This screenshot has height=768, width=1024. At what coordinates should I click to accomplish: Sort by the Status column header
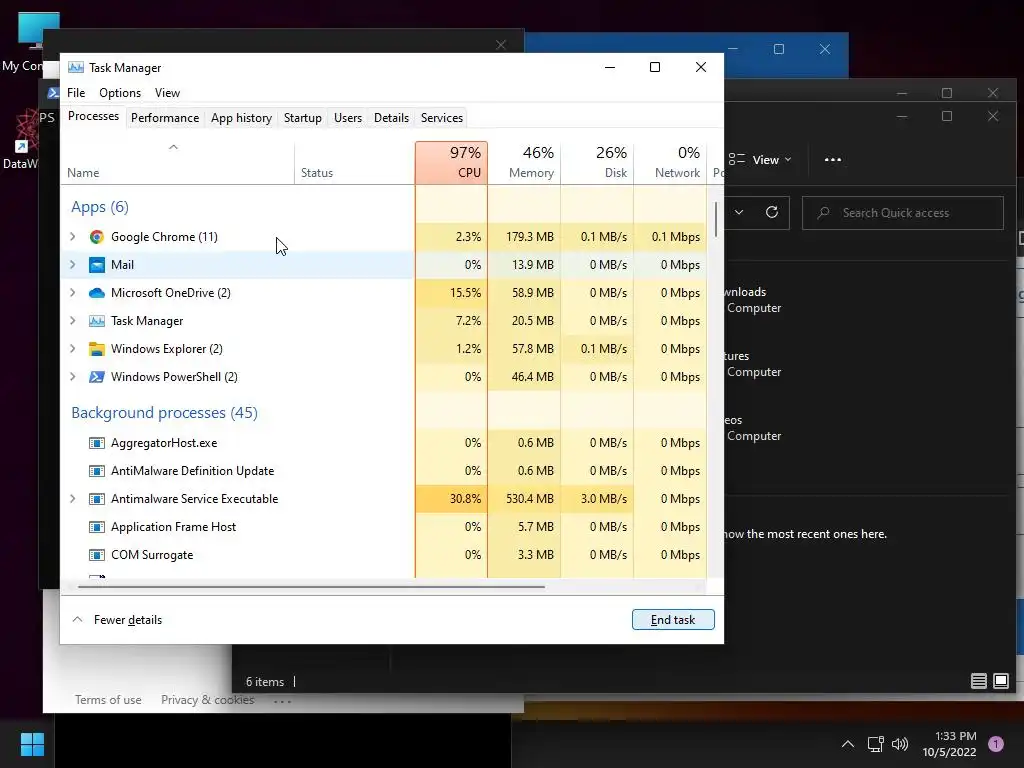point(355,163)
